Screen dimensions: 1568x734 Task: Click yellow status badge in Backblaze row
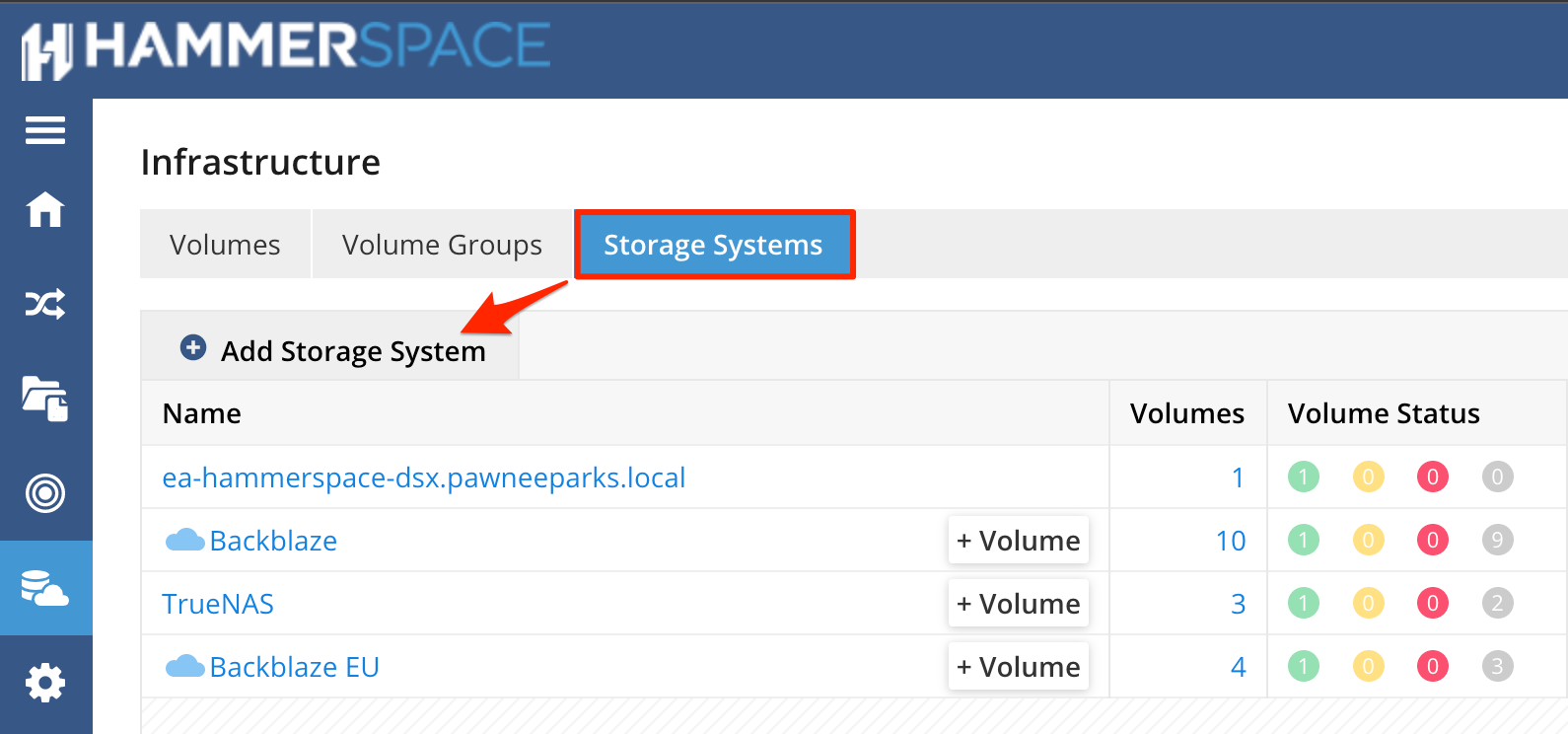[1368, 540]
